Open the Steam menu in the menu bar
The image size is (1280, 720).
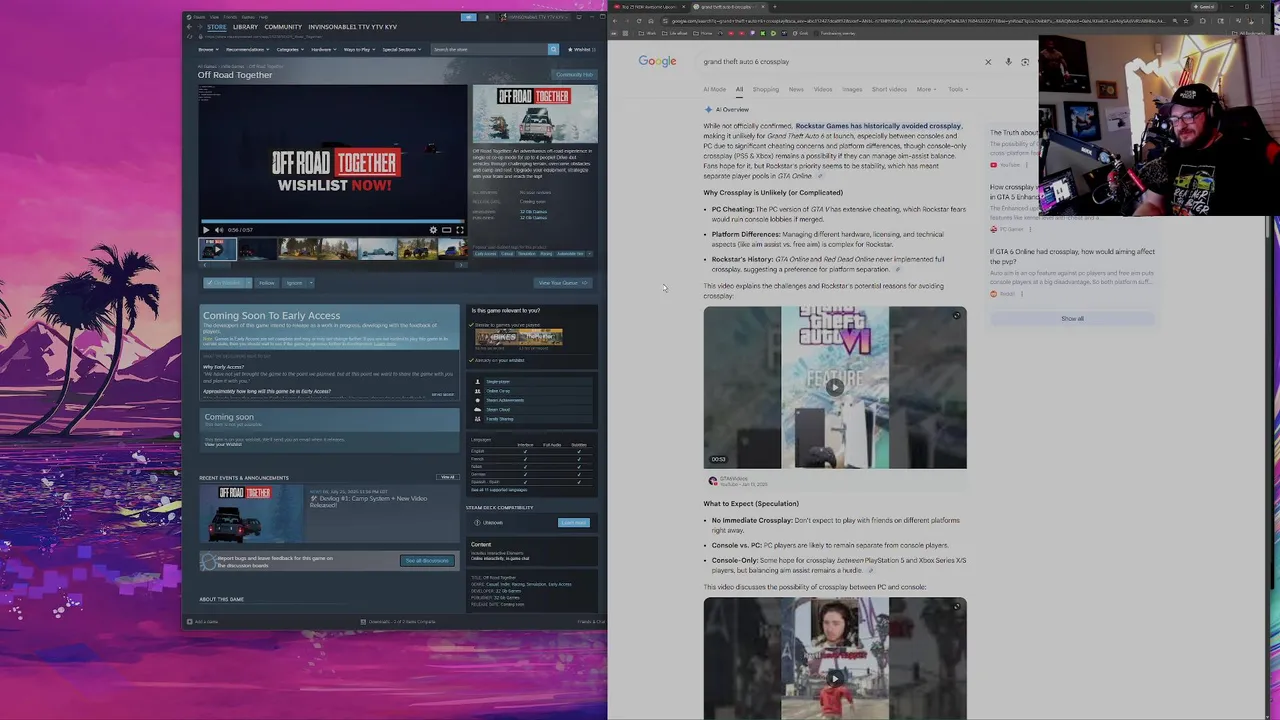(x=197, y=17)
